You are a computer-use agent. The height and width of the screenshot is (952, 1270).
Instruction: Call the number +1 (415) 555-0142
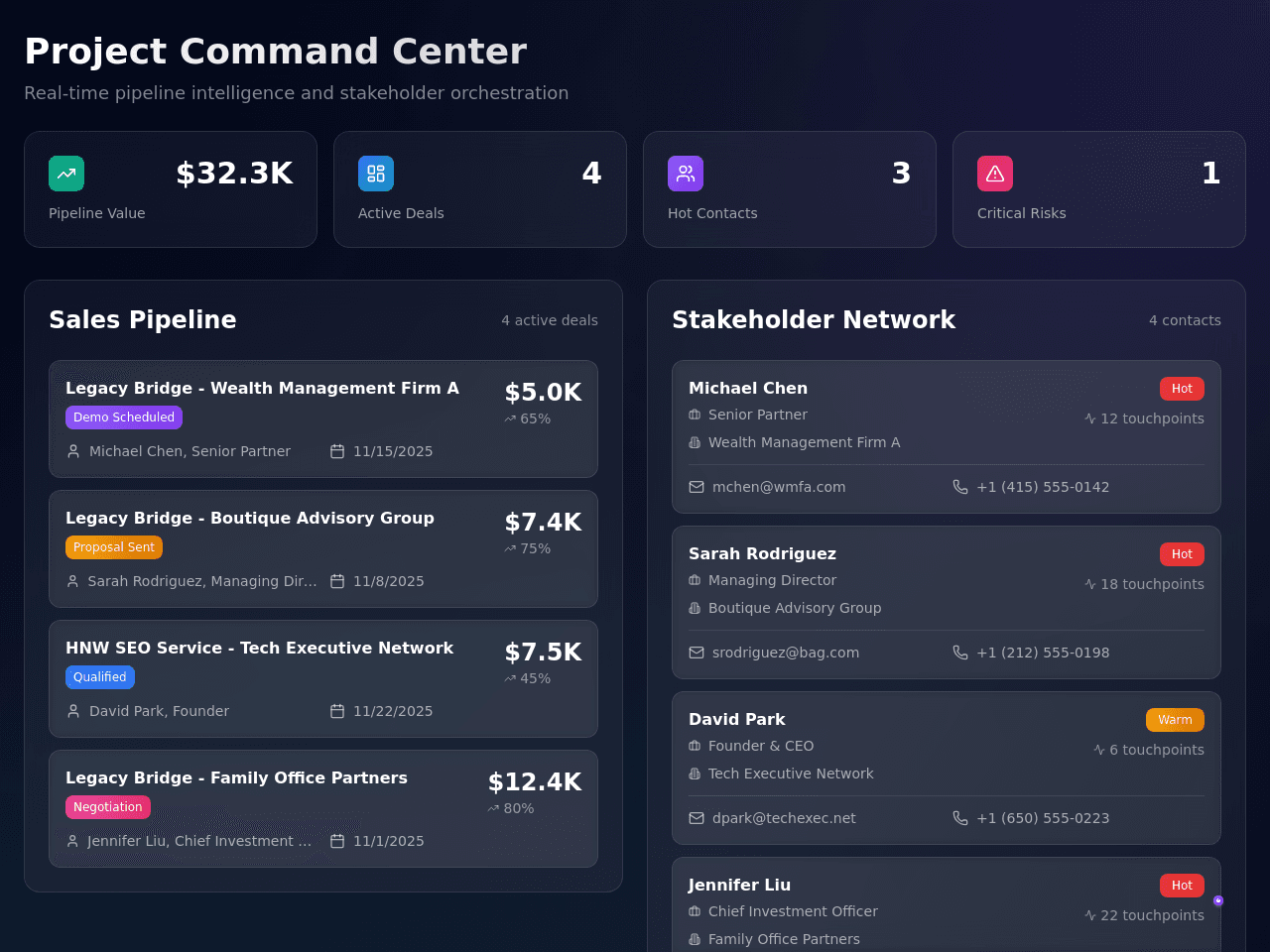click(x=1043, y=487)
